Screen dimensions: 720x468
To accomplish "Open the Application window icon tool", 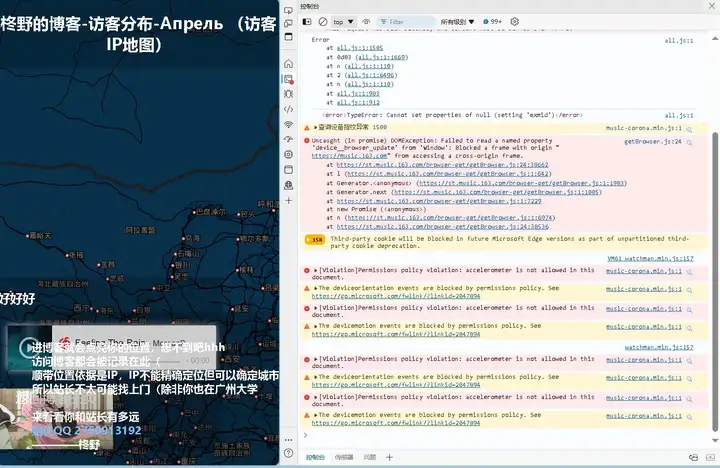I will 288,169.
